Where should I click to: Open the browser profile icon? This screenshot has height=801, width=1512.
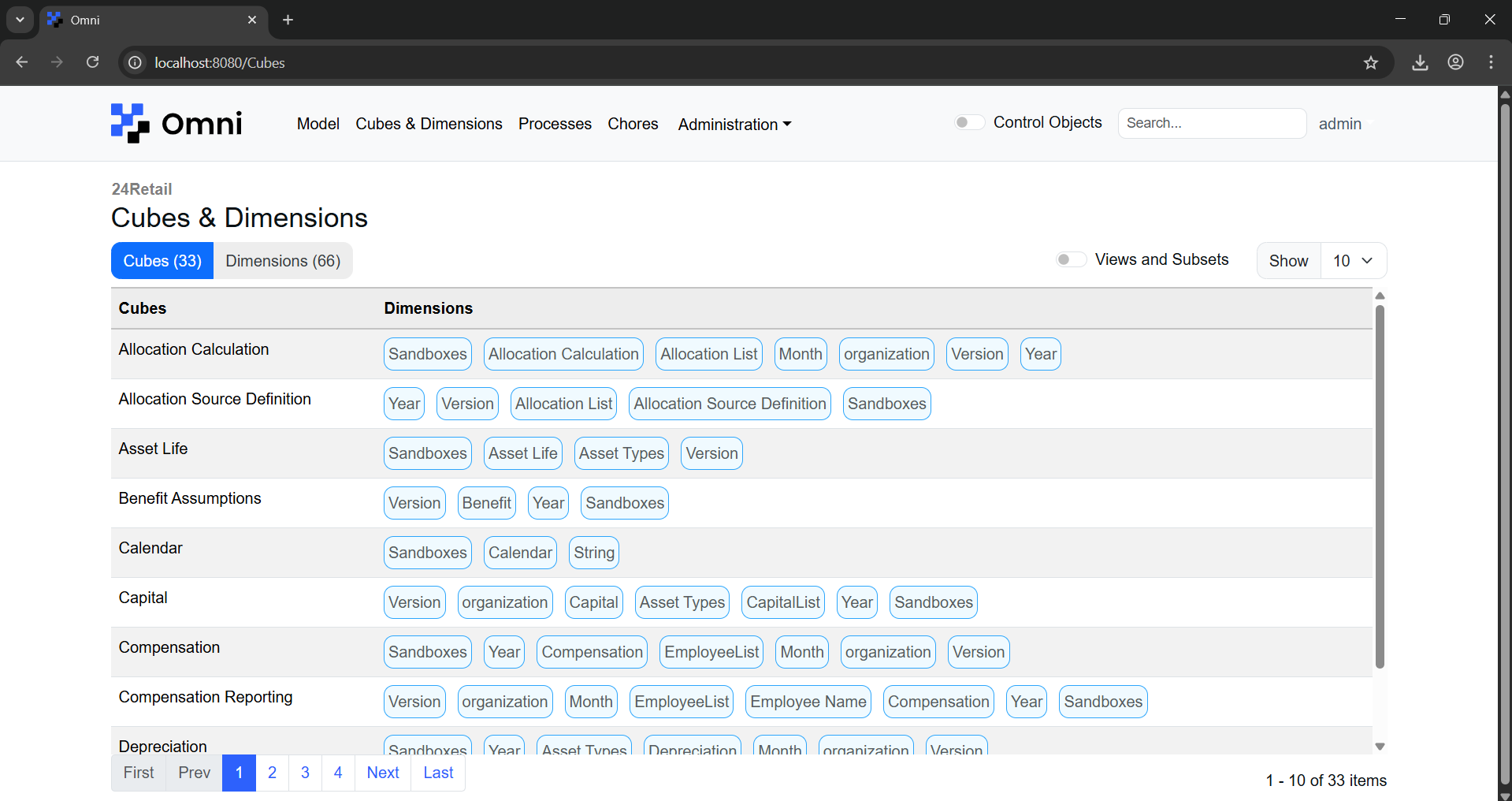coord(1455,62)
